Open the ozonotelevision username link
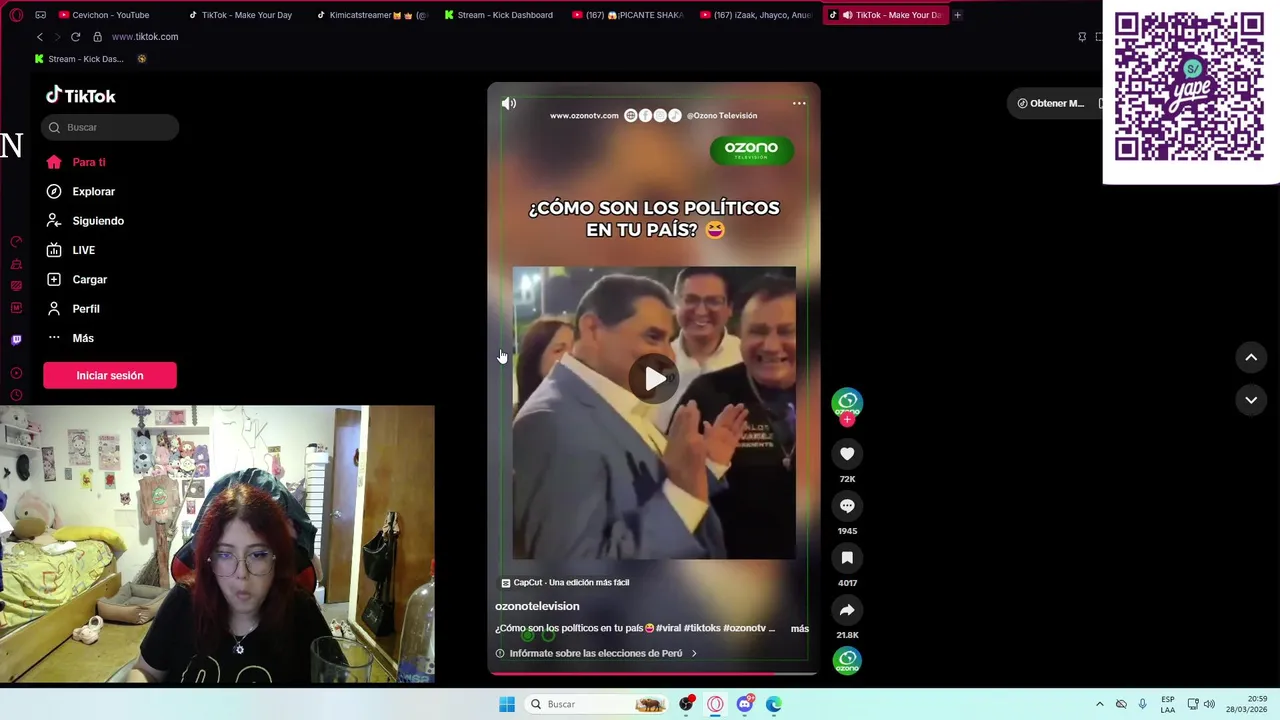1280x720 pixels. click(x=537, y=606)
